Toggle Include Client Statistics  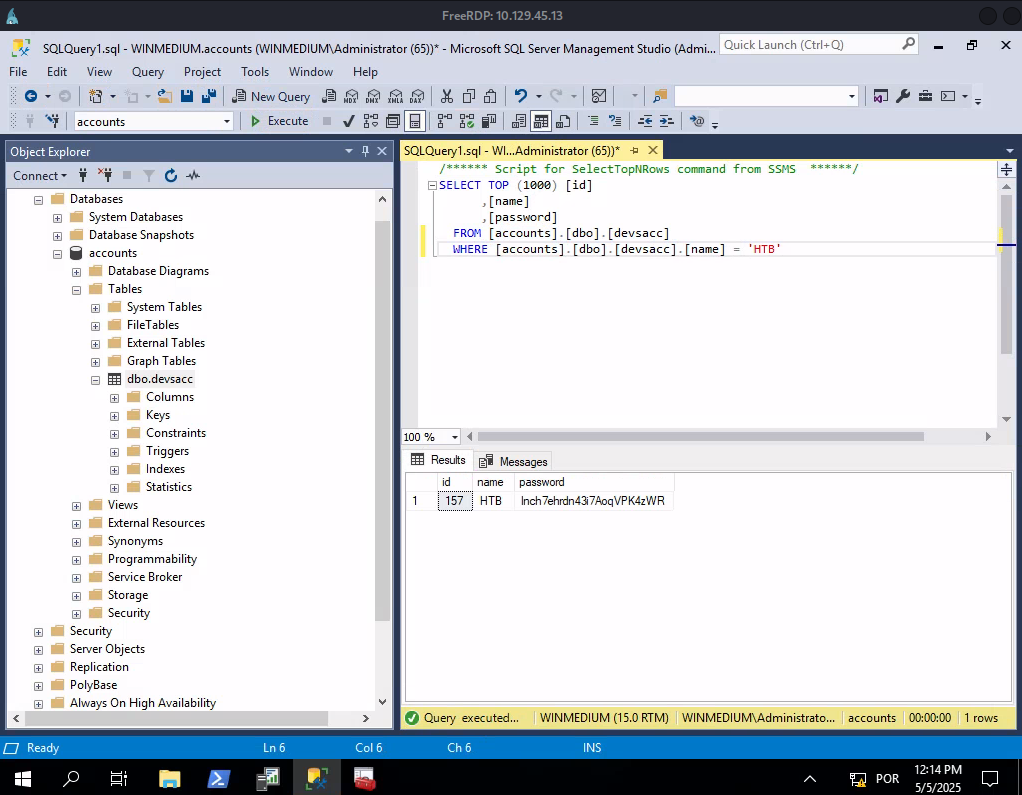[x=489, y=121]
